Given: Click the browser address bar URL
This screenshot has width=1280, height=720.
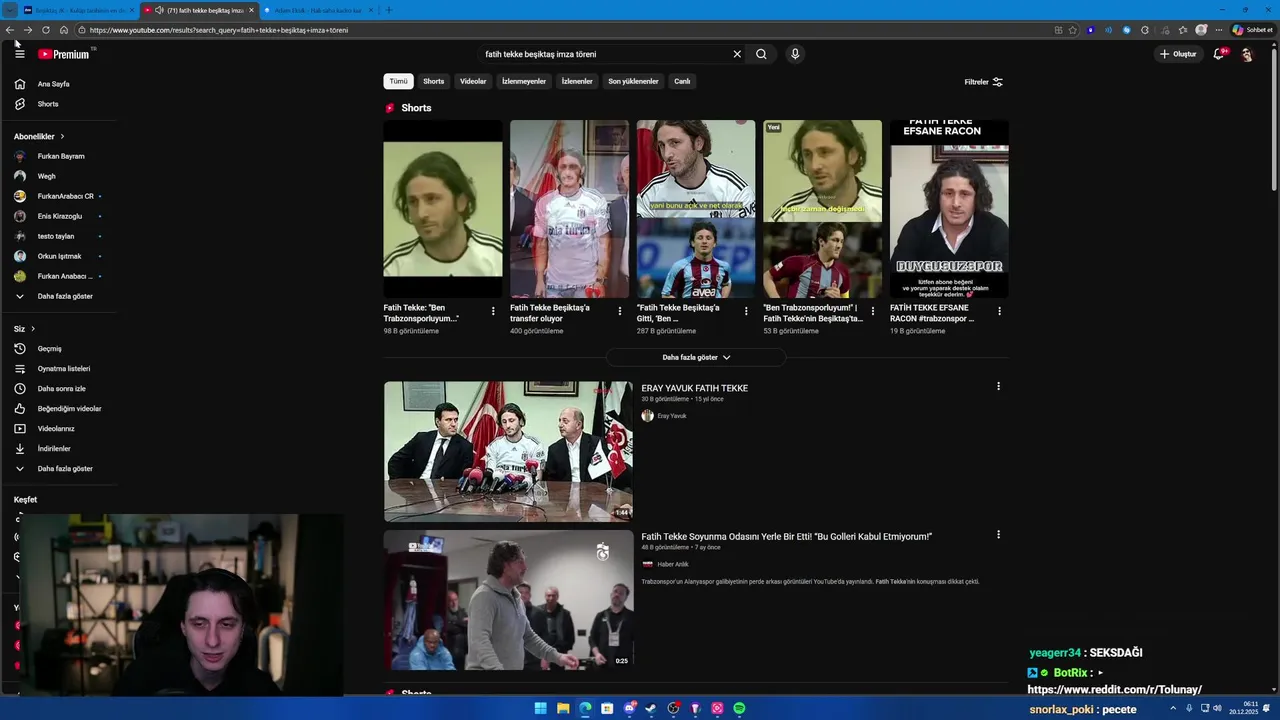Looking at the screenshot, I should pyautogui.click(x=219, y=30).
